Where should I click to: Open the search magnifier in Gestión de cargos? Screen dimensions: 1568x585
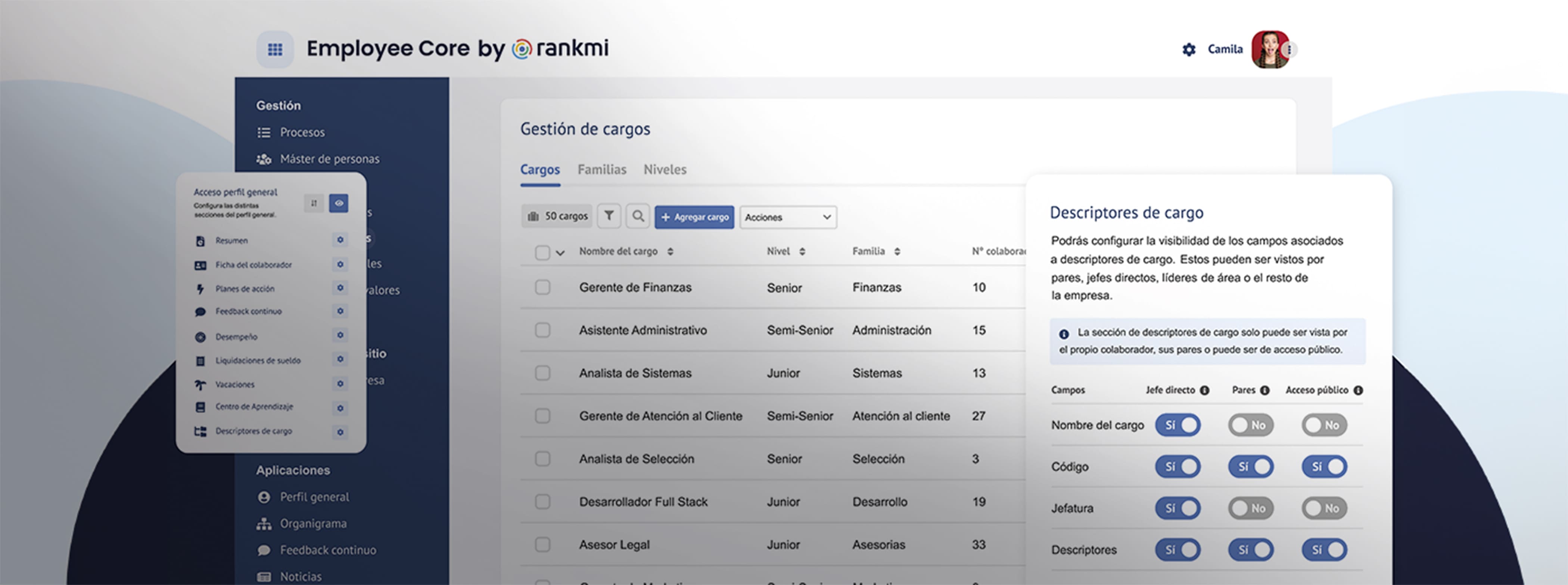click(x=638, y=216)
